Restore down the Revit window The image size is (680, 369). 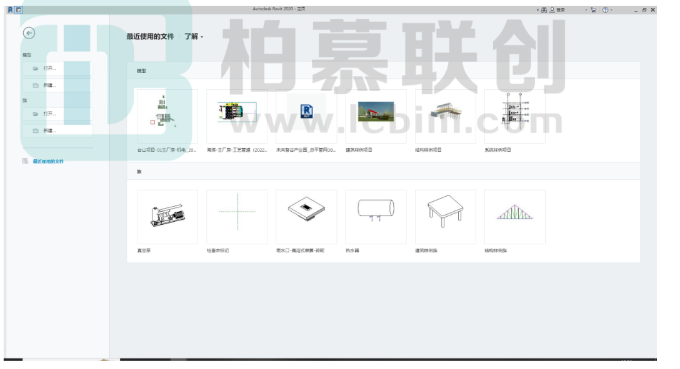pyautogui.click(x=644, y=10)
